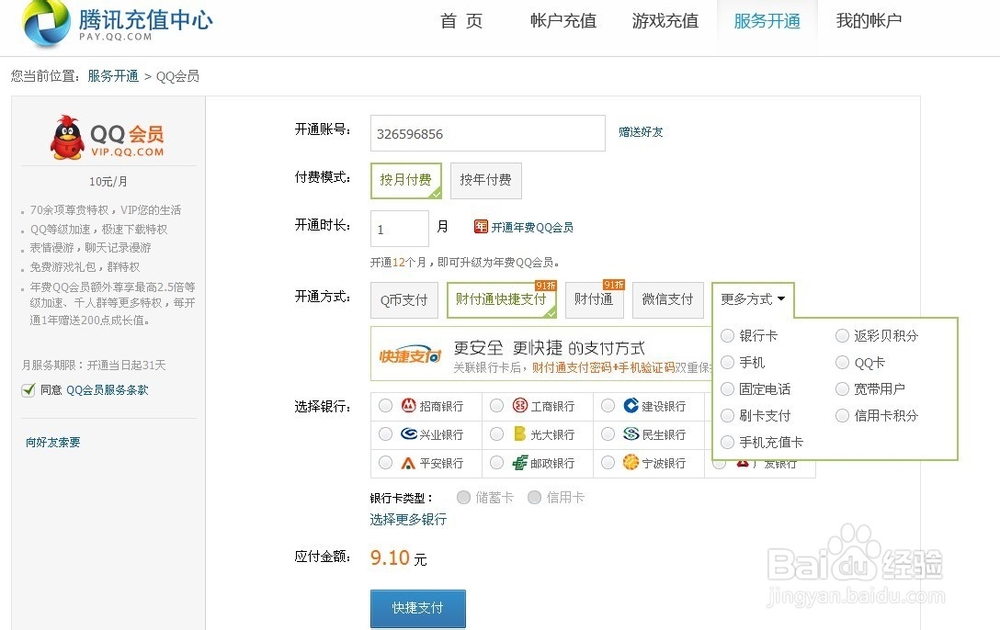The width and height of the screenshot is (1000, 630).
Task: Select 光大银行 radio button
Action: 497,434
